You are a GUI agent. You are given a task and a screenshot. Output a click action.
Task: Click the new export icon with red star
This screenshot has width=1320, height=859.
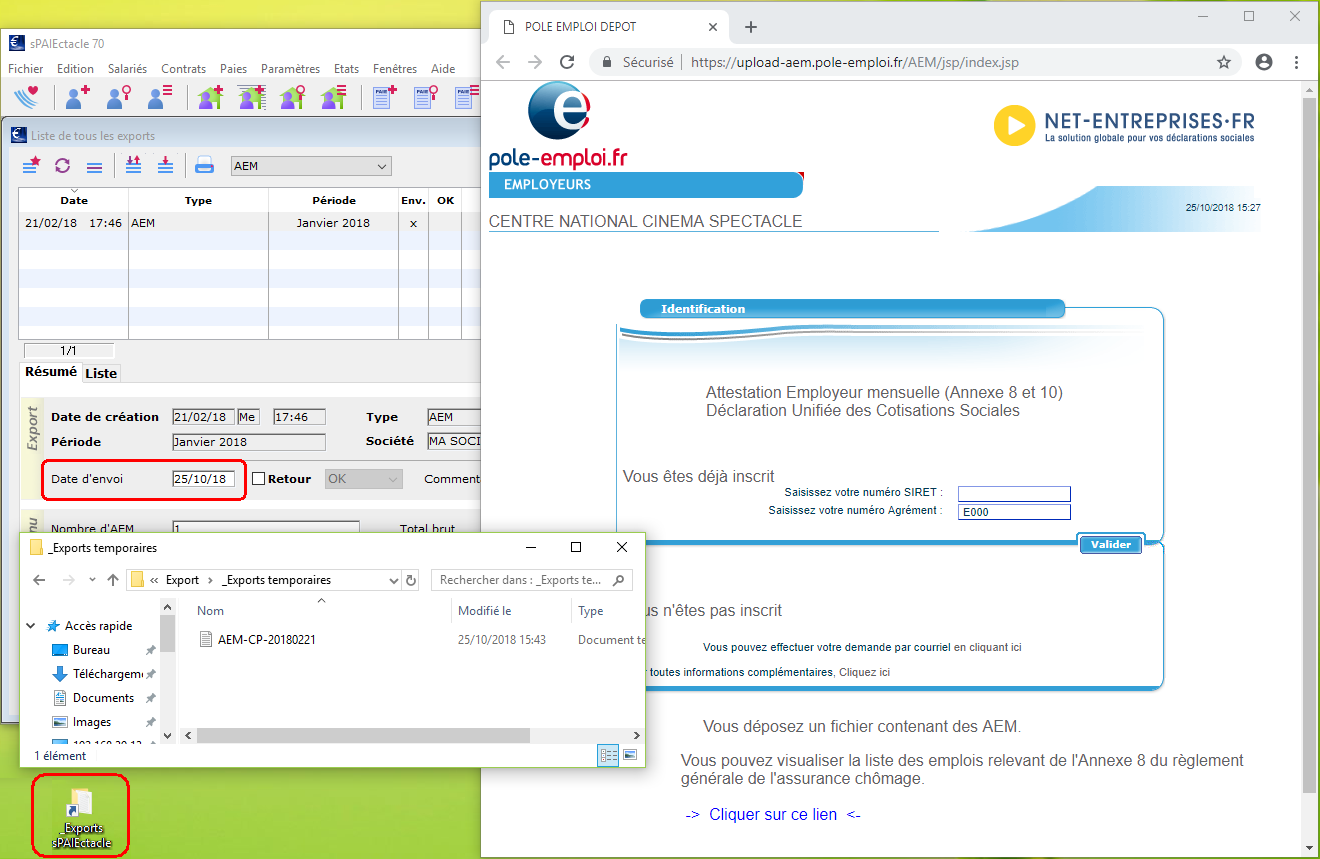pyautogui.click(x=32, y=166)
